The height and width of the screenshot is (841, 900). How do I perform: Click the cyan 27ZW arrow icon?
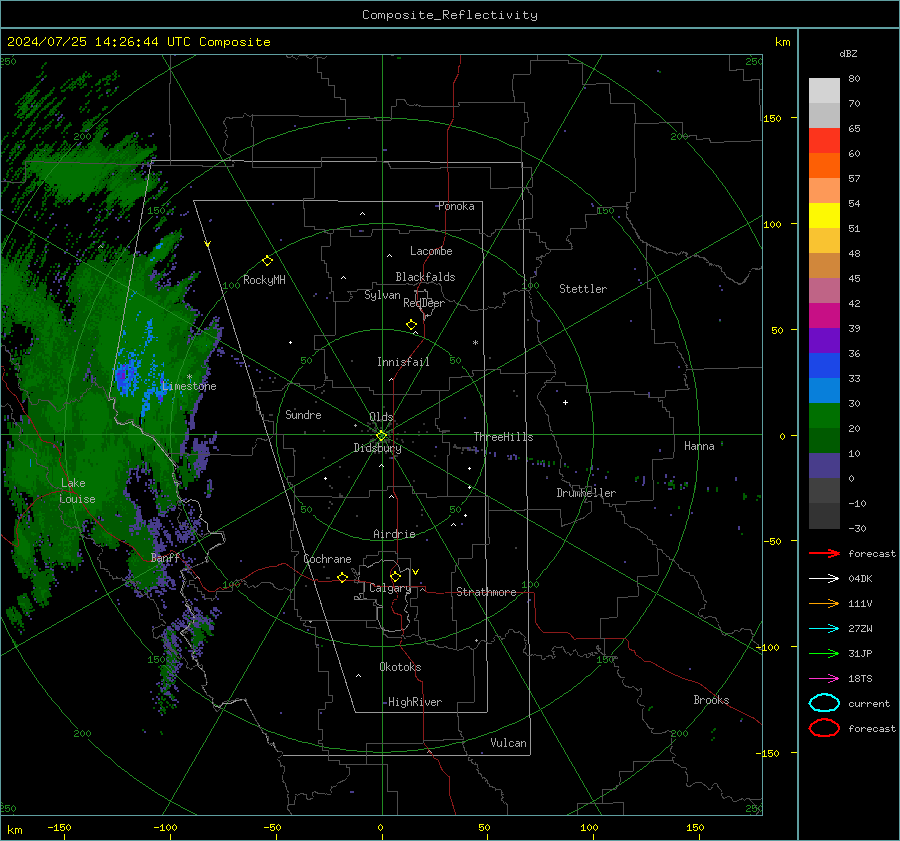pyautogui.click(x=824, y=629)
